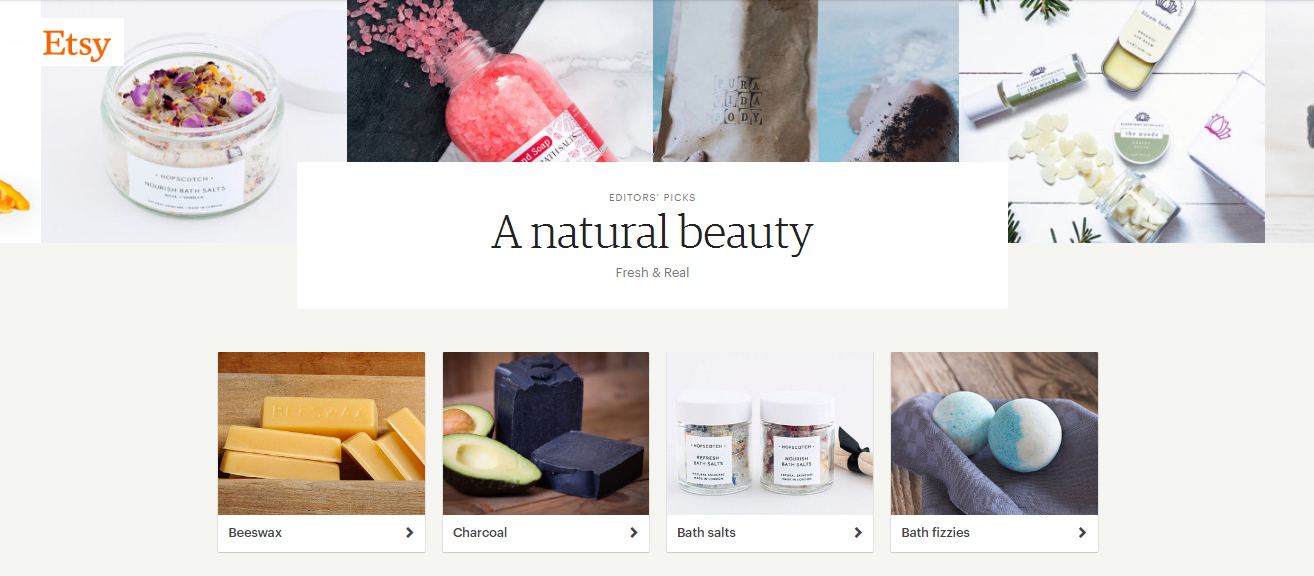The image size is (1314, 576).
Task: Click the chevron next to Bath fizzies
Action: 1082,533
